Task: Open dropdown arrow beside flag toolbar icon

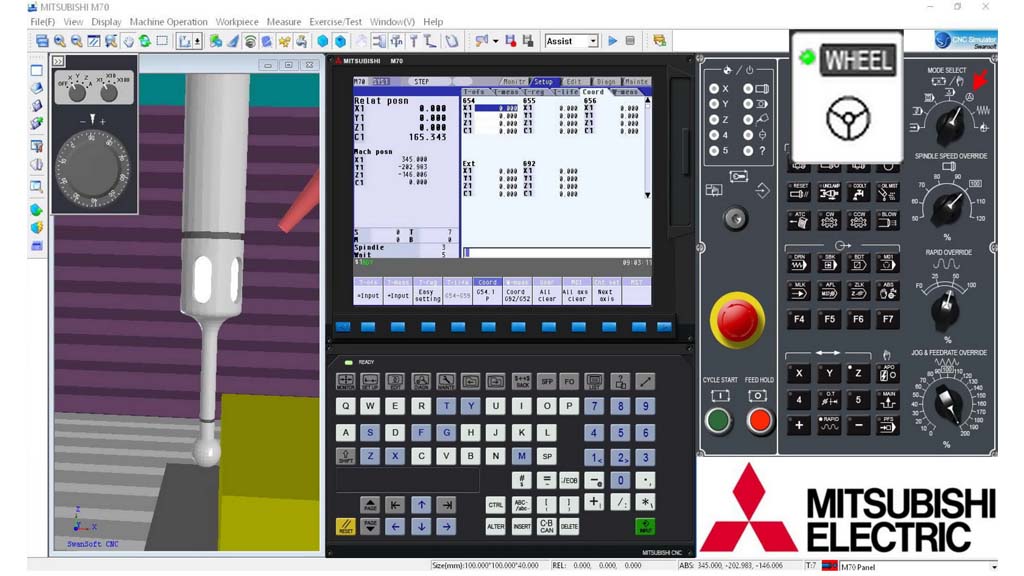Action: point(496,41)
